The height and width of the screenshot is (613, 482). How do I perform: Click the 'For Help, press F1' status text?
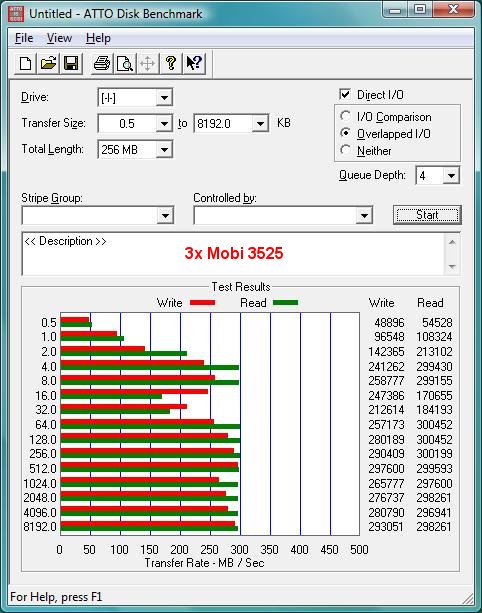coord(56,597)
